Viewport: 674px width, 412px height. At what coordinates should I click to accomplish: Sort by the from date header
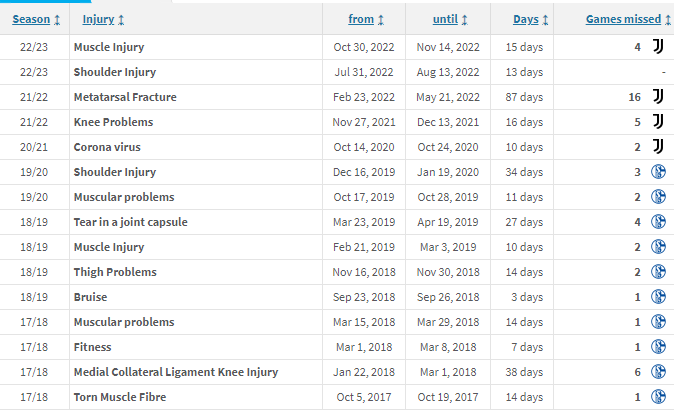[x=361, y=19]
